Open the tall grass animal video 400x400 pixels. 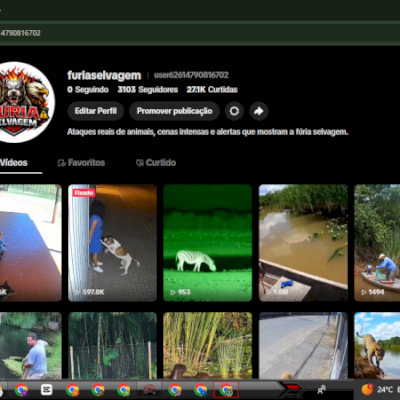pos(208,346)
